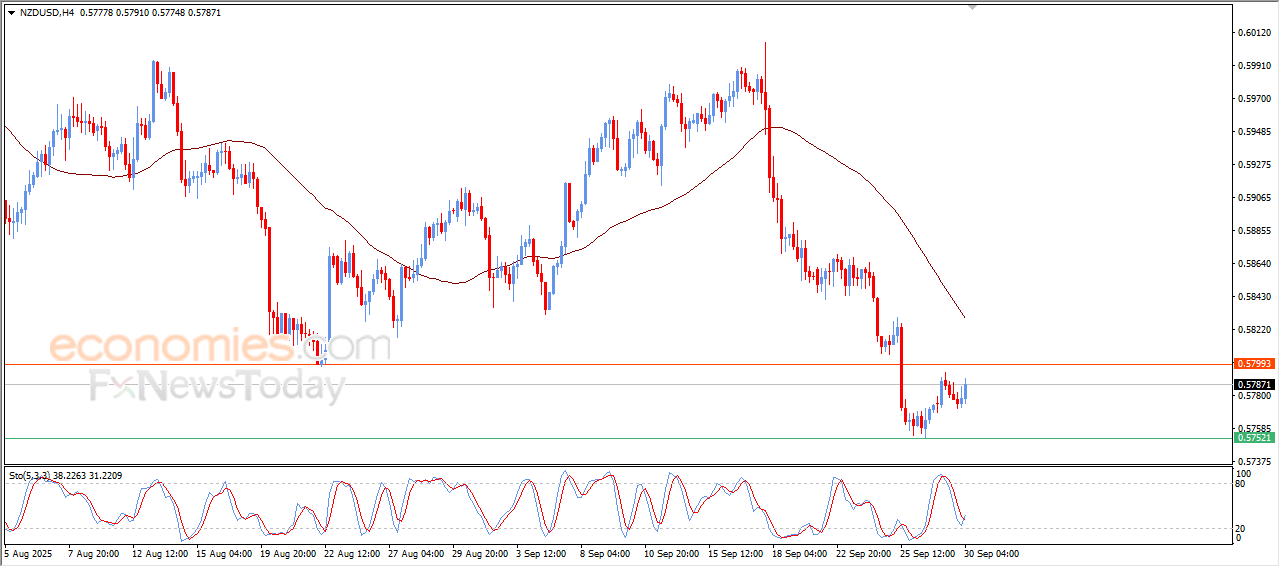Screen dimensions: 1280x567
Task: Click the 25 Sep 12:00 time label
Action: pyautogui.click(x=927, y=553)
